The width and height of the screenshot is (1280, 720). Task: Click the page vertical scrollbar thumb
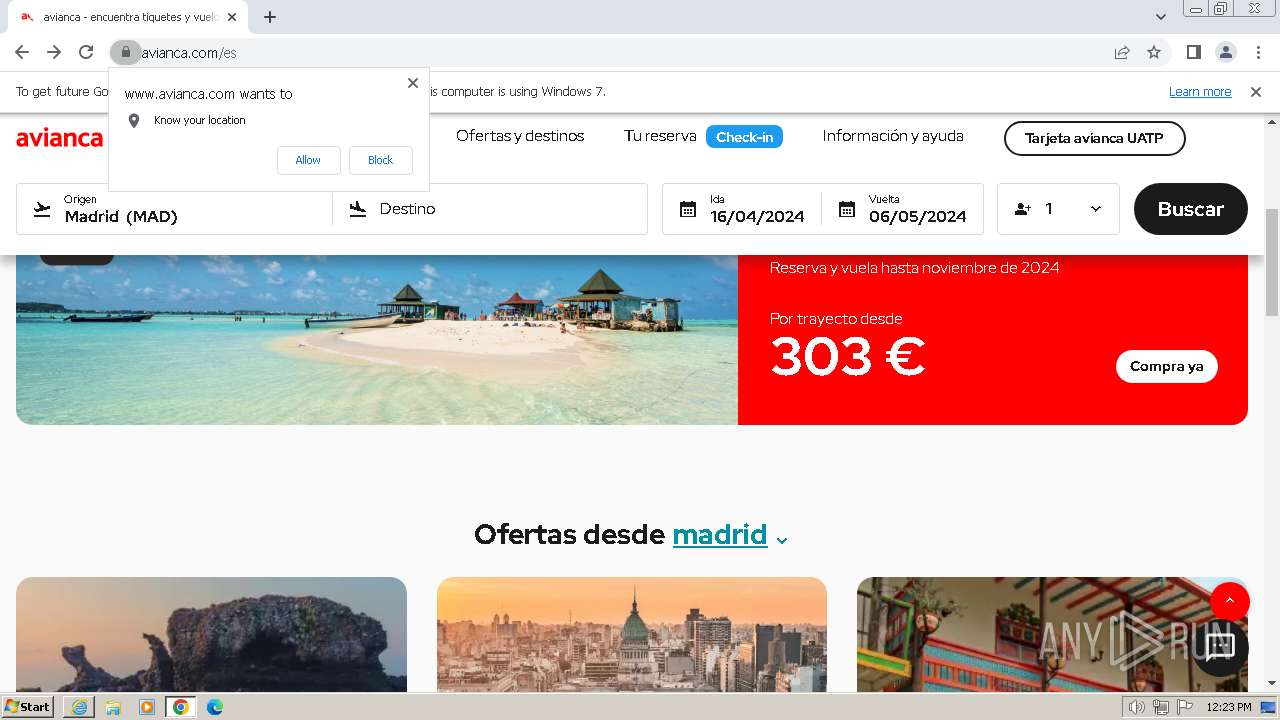click(x=1272, y=263)
